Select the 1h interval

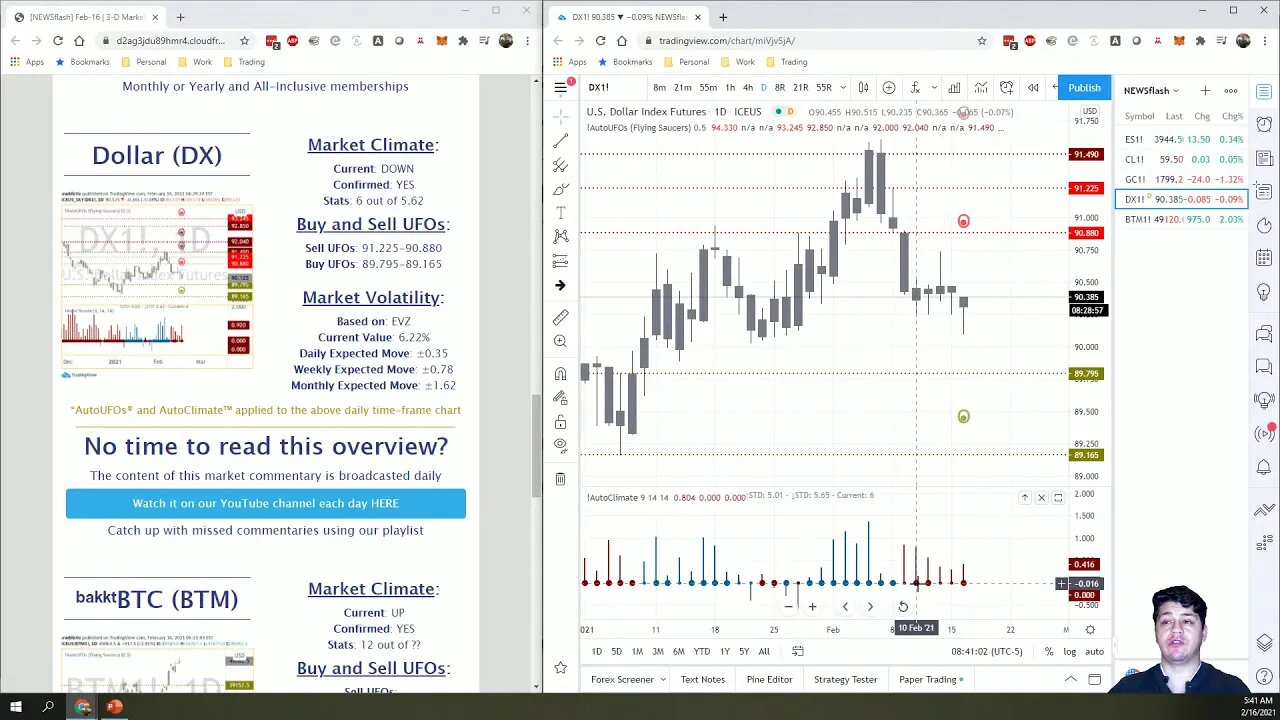730,87
